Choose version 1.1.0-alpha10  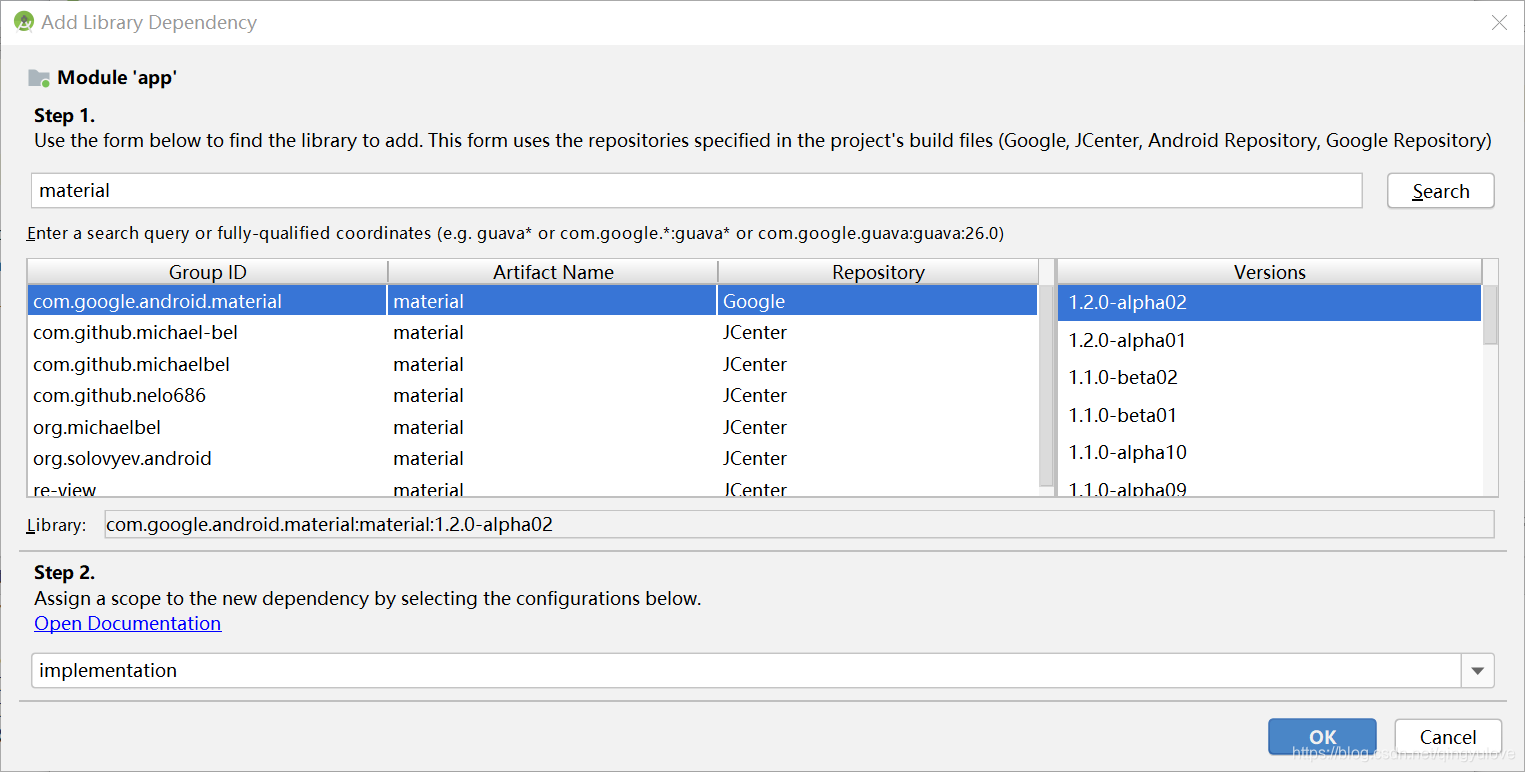[x=1269, y=452]
